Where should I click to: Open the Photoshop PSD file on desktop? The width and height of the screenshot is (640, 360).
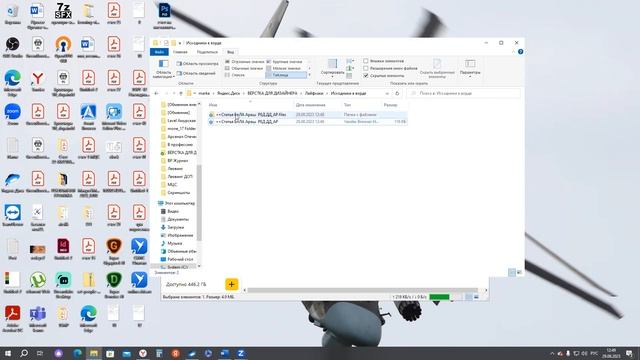point(164,16)
